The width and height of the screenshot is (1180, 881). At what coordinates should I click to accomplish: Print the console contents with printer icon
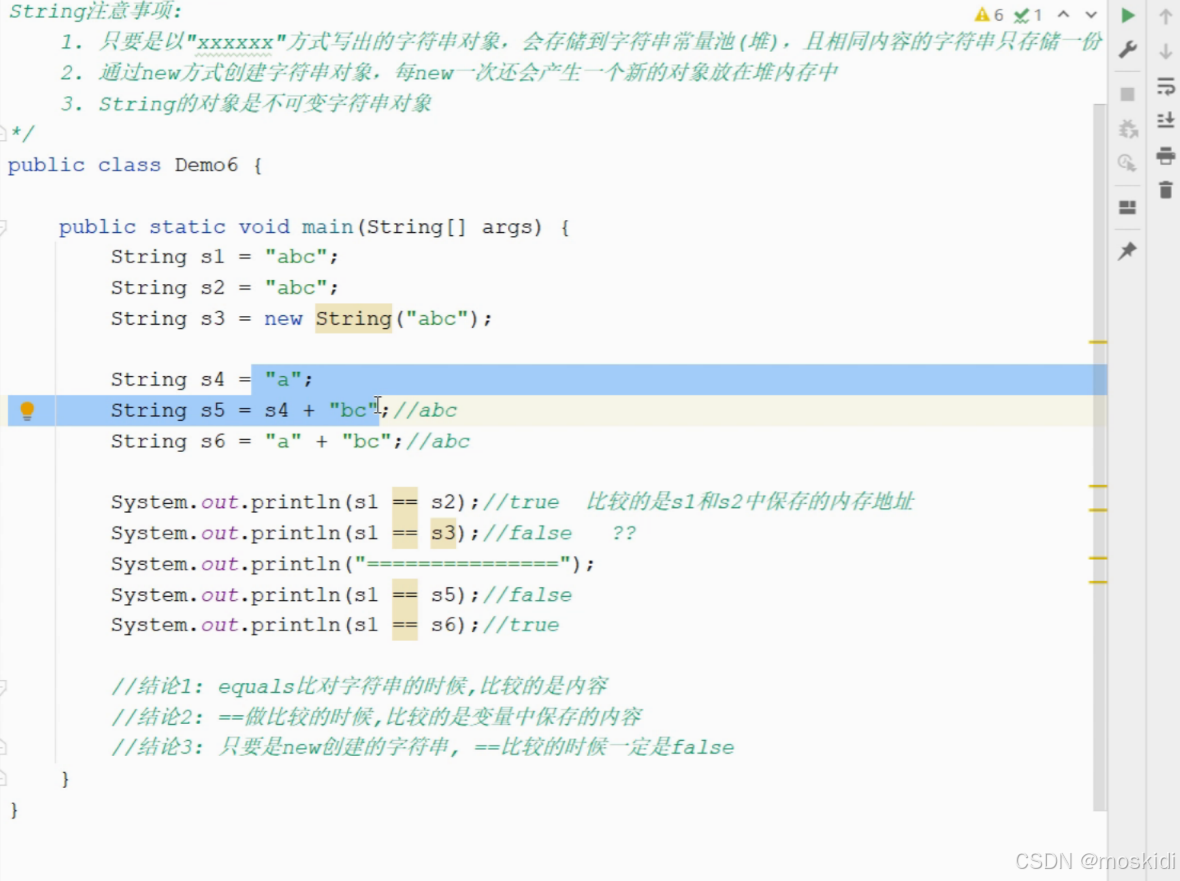[x=1166, y=155]
